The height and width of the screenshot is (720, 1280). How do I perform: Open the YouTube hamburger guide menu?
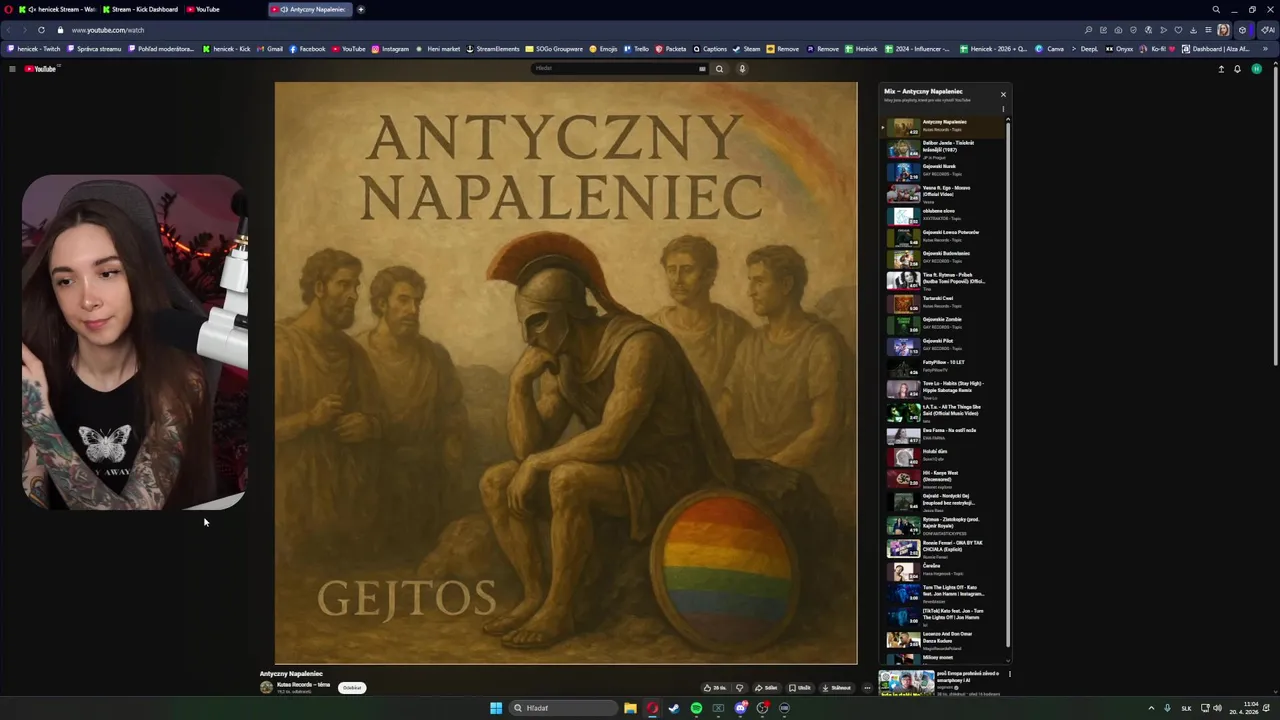click(12, 69)
